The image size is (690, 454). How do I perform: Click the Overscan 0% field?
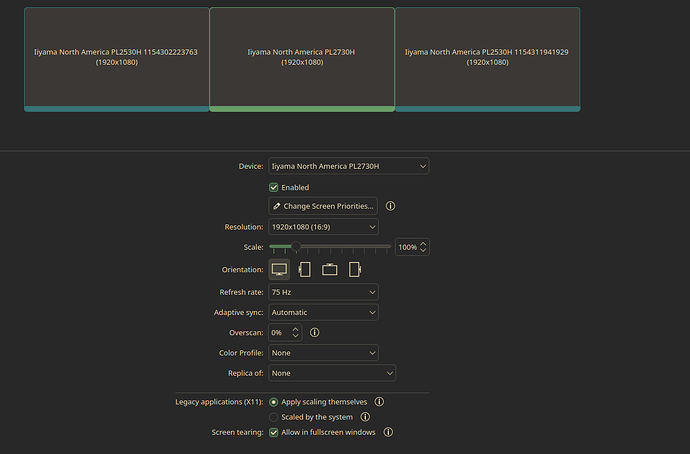point(285,332)
